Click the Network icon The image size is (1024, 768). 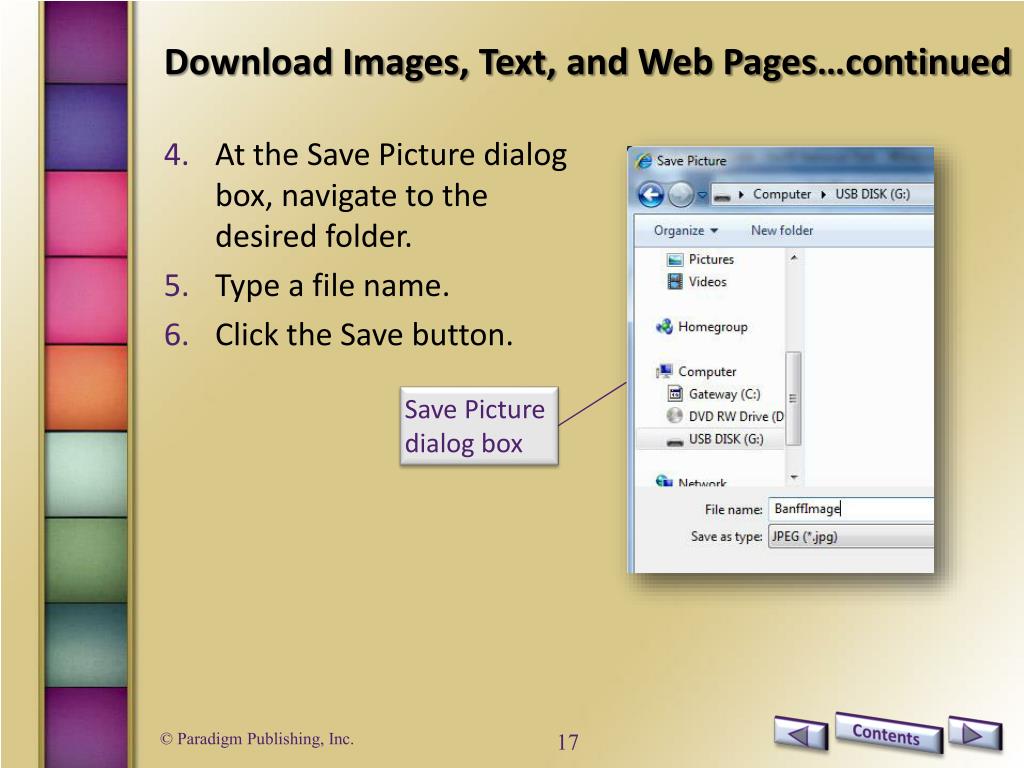[664, 481]
